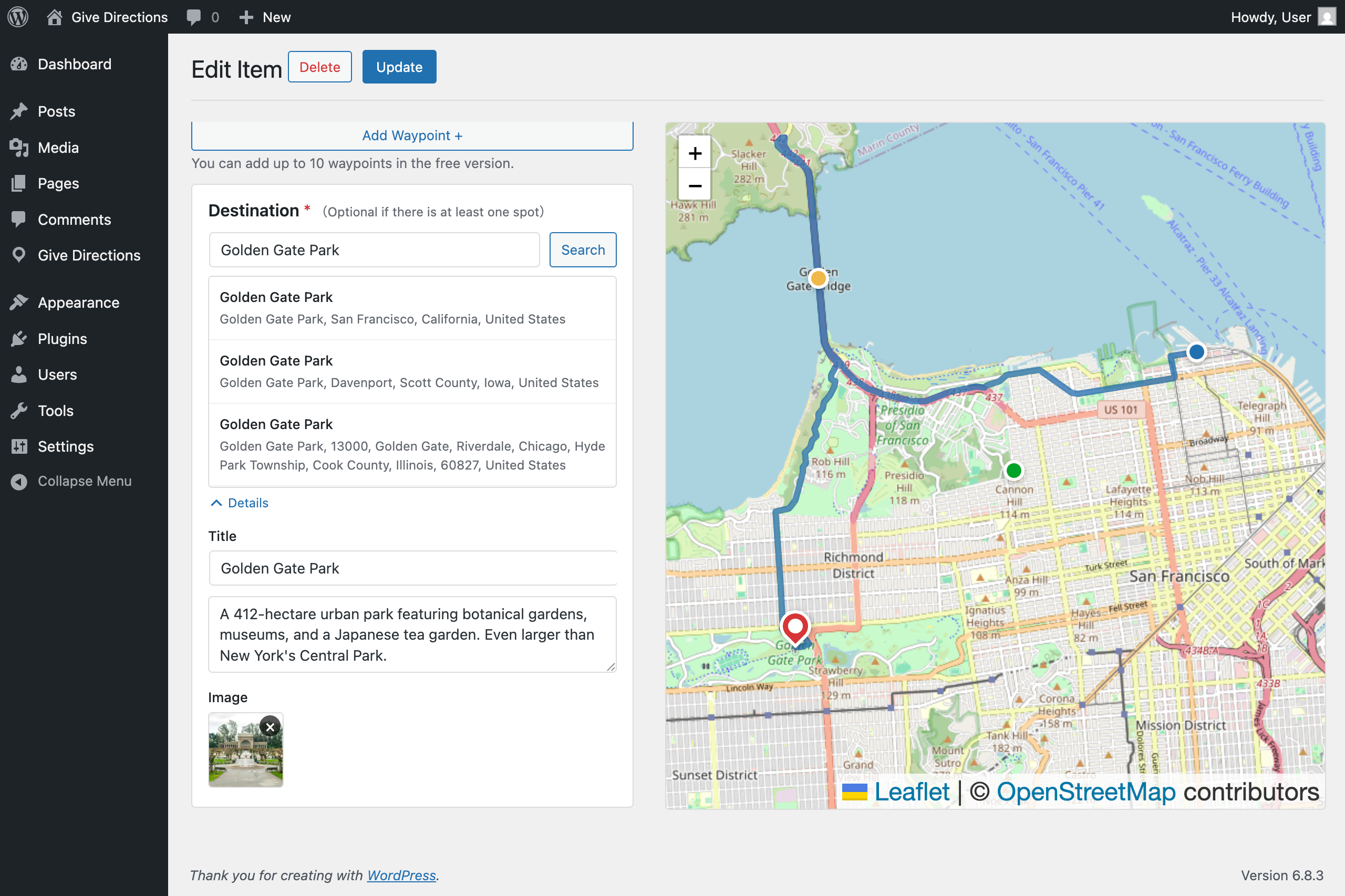Zoom out on the map with the minus control
The width and height of the screenshot is (1345, 896).
[x=695, y=186]
